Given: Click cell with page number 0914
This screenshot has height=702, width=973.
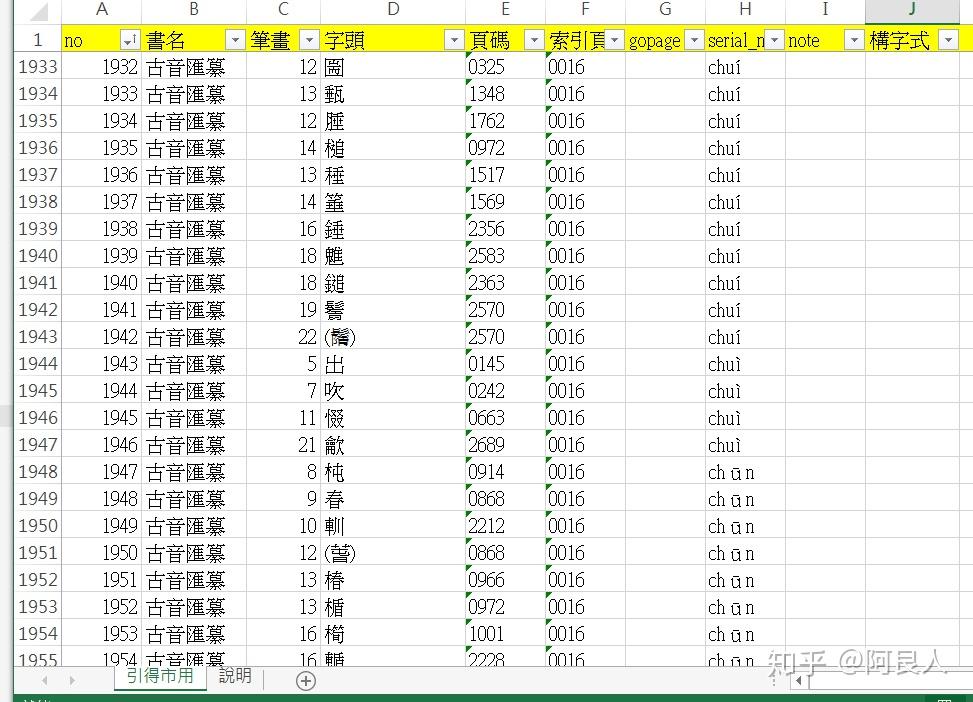Looking at the screenshot, I should coord(505,471).
